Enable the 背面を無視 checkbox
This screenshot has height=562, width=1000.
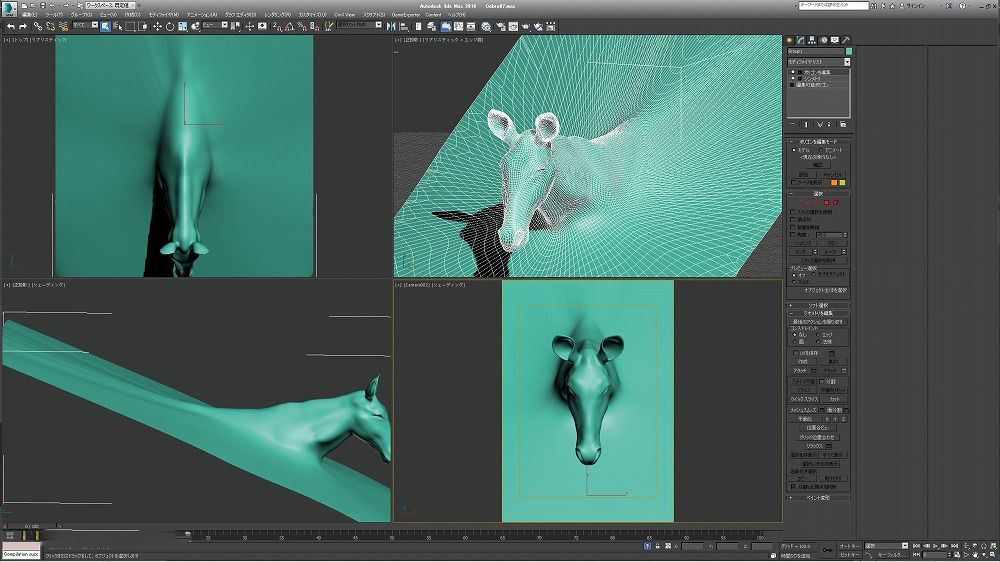(793, 227)
